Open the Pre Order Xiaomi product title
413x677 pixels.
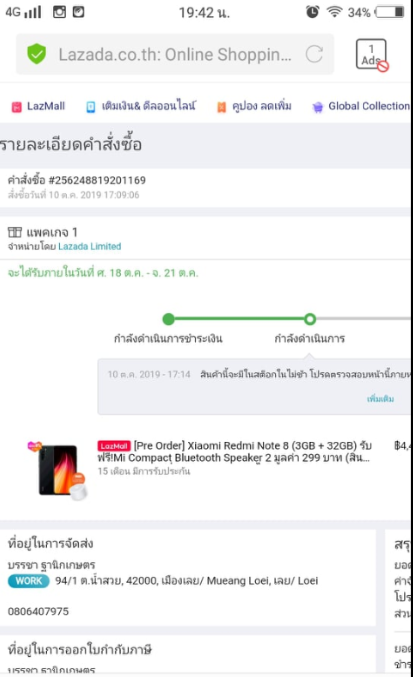click(234, 452)
